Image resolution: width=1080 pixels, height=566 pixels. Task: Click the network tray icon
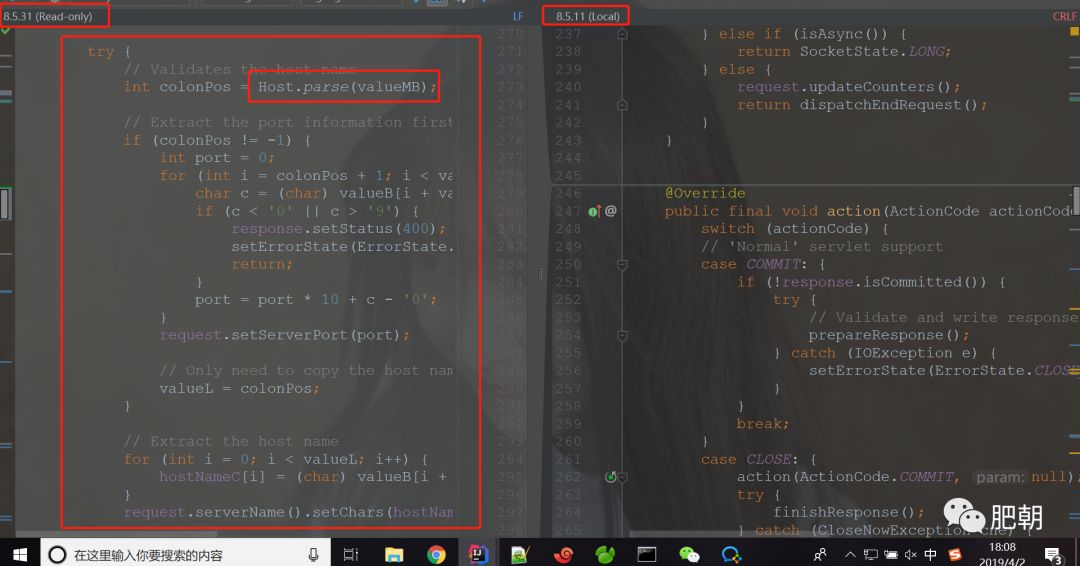871,555
